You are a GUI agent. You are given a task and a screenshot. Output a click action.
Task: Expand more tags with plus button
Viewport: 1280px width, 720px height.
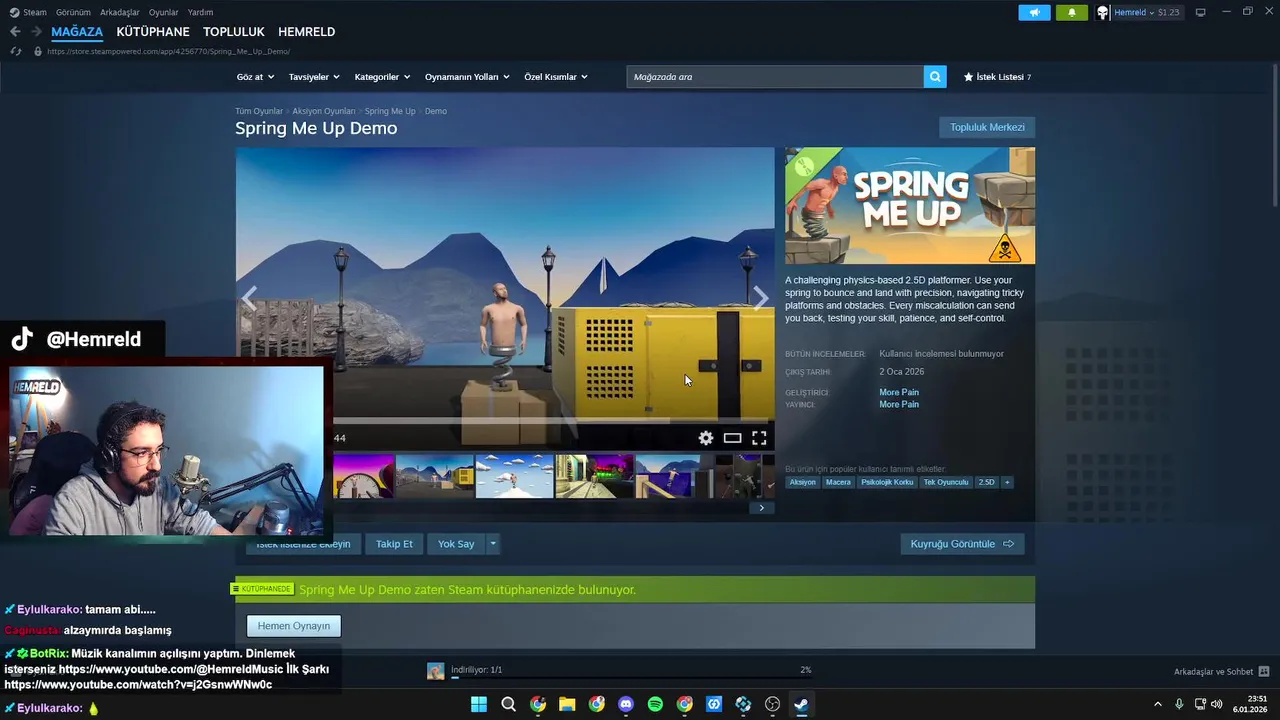click(x=1007, y=482)
